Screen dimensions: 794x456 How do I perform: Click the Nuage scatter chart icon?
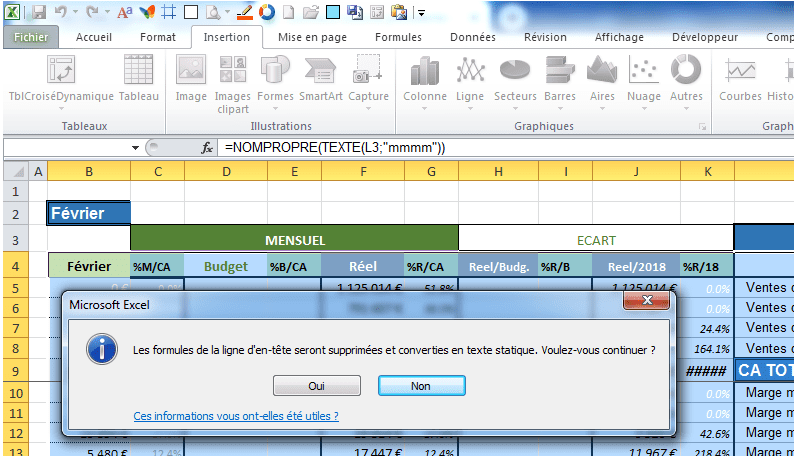[x=644, y=79]
